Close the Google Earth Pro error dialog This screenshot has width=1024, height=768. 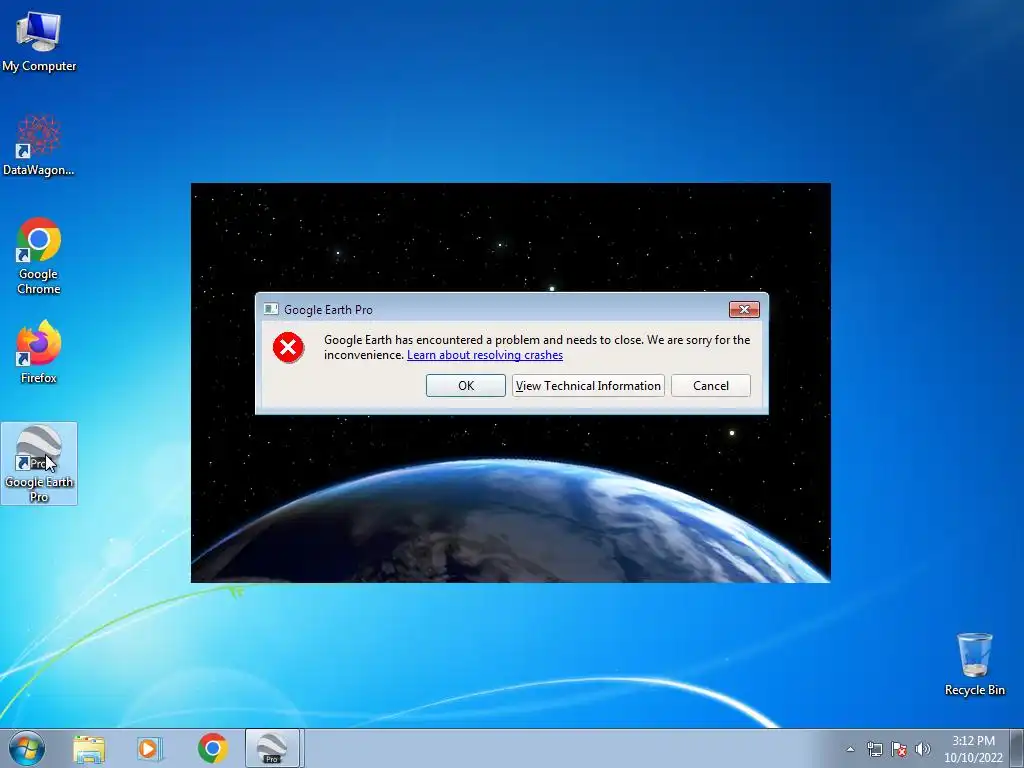(x=744, y=310)
